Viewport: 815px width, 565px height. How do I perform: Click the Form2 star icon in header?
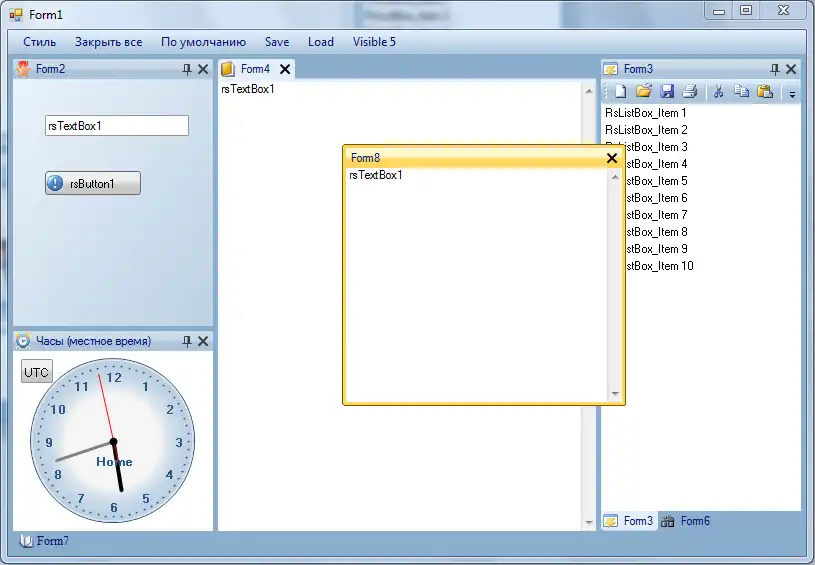(x=23, y=69)
